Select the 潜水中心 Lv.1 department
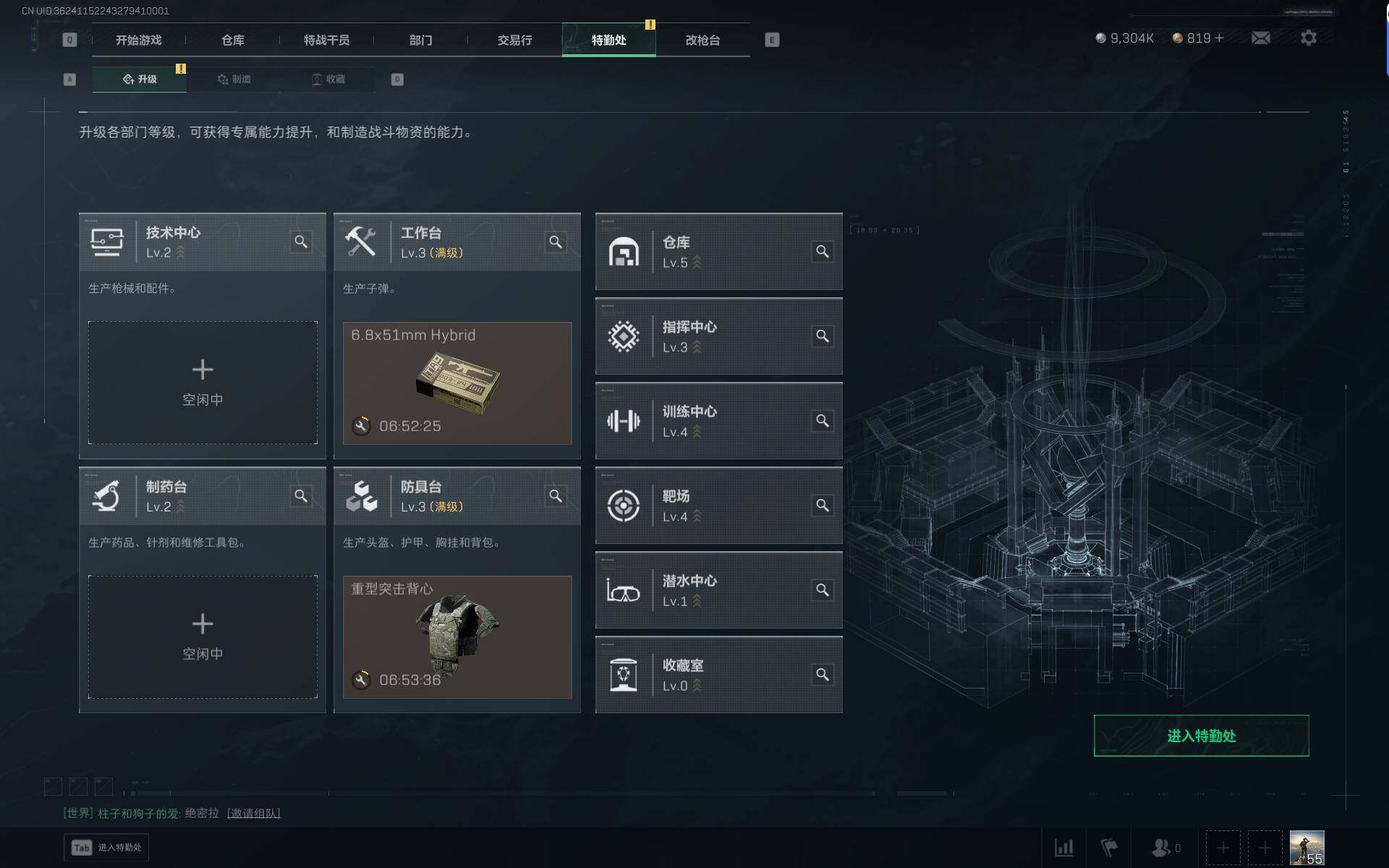This screenshot has width=1389, height=868. point(718,590)
